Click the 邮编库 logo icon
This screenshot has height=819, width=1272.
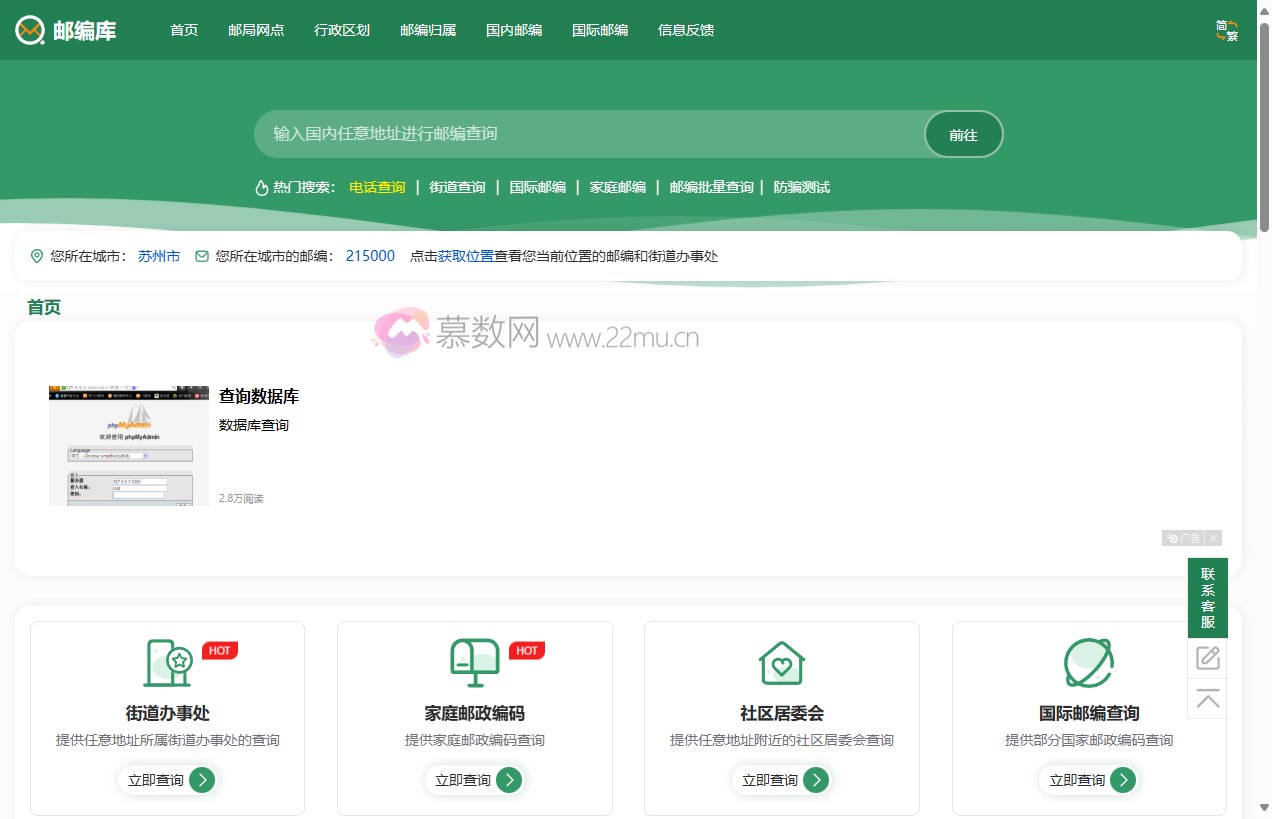[x=28, y=29]
